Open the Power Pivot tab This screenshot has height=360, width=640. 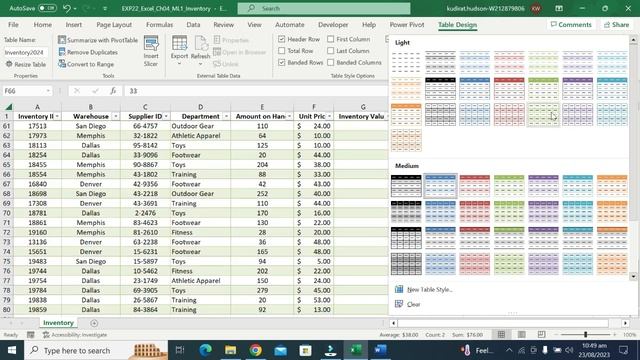pos(407,24)
